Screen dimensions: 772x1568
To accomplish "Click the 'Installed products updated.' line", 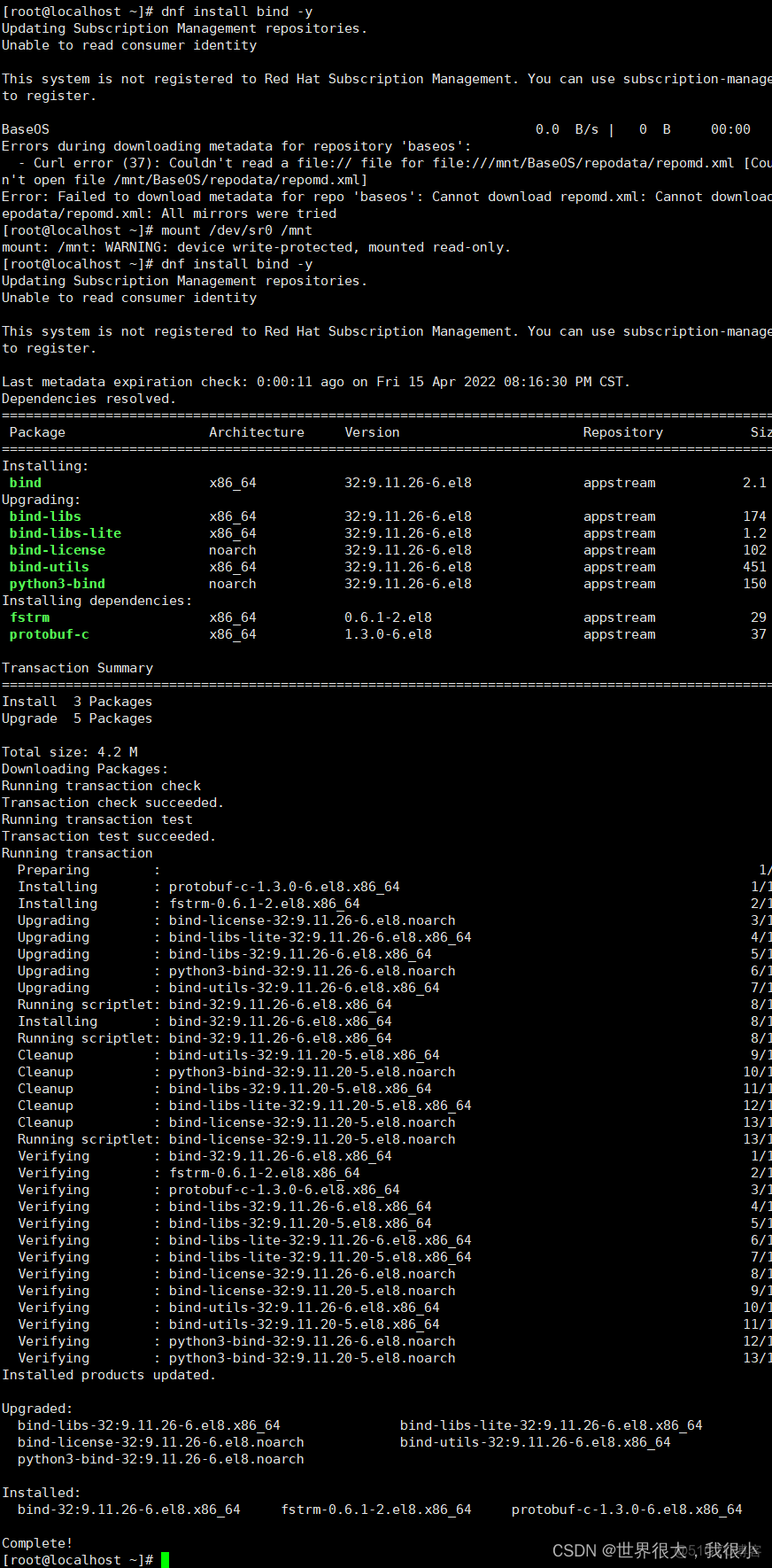I will point(108,1375).
